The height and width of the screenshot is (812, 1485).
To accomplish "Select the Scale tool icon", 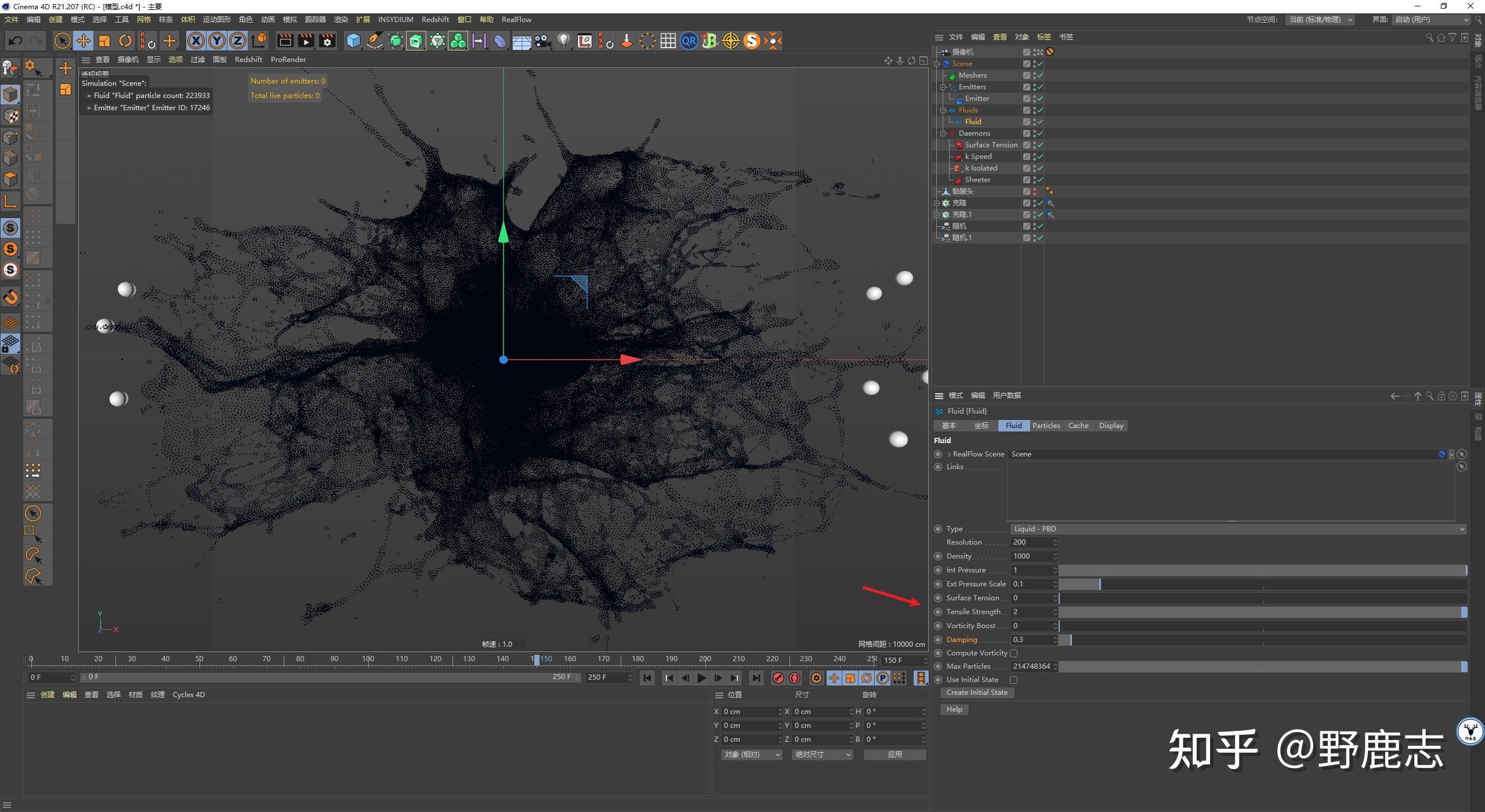I will 104,41.
